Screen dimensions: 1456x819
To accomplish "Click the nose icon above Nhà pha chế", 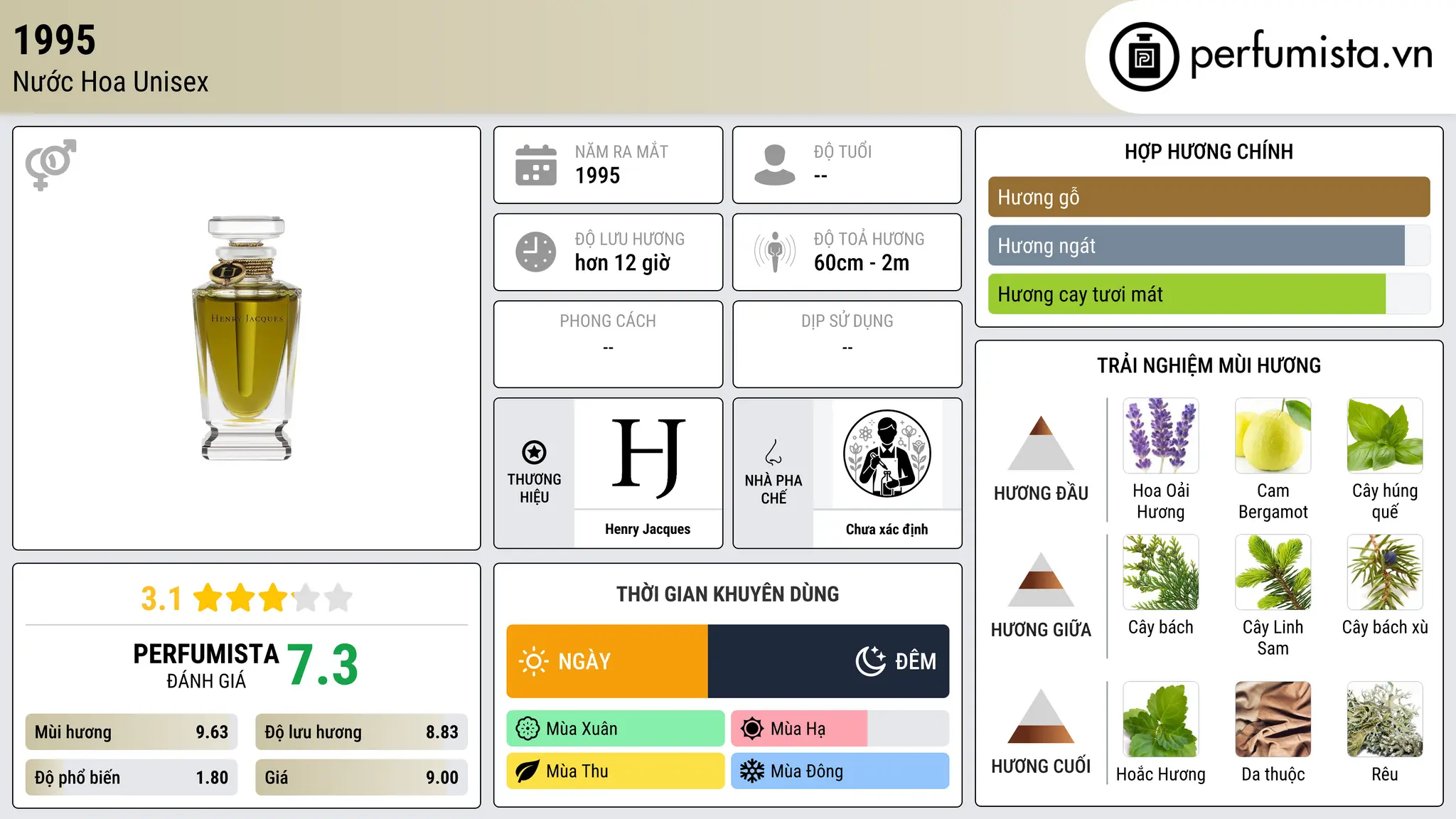I will (x=773, y=452).
